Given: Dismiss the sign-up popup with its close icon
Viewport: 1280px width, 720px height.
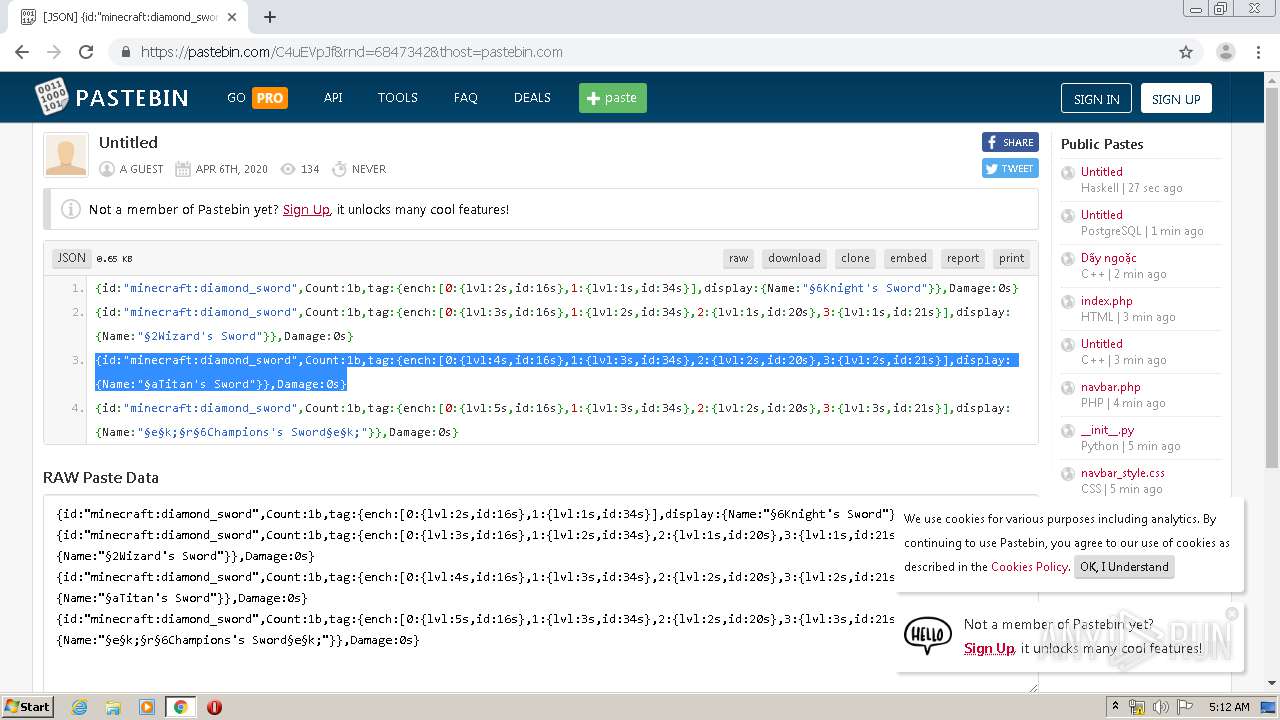Looking at the screenshot, I should [x=1232, y=614].
